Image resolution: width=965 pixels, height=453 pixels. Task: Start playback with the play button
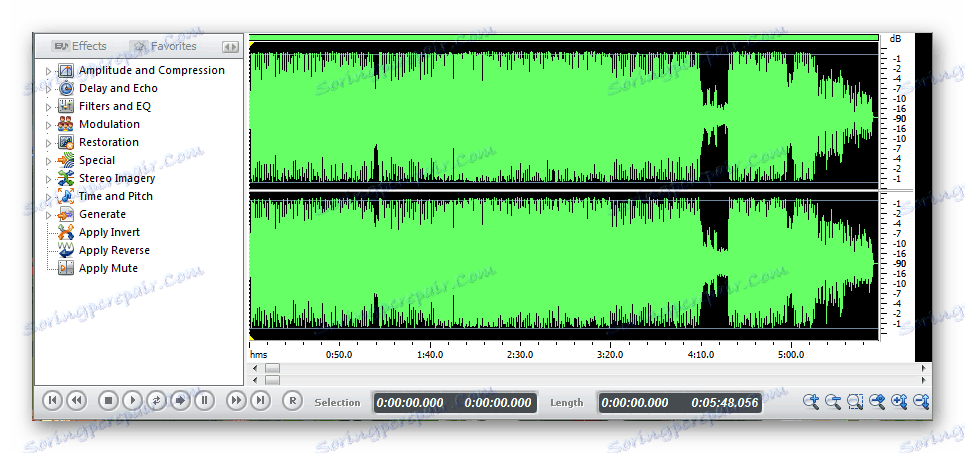click(132, 401)
